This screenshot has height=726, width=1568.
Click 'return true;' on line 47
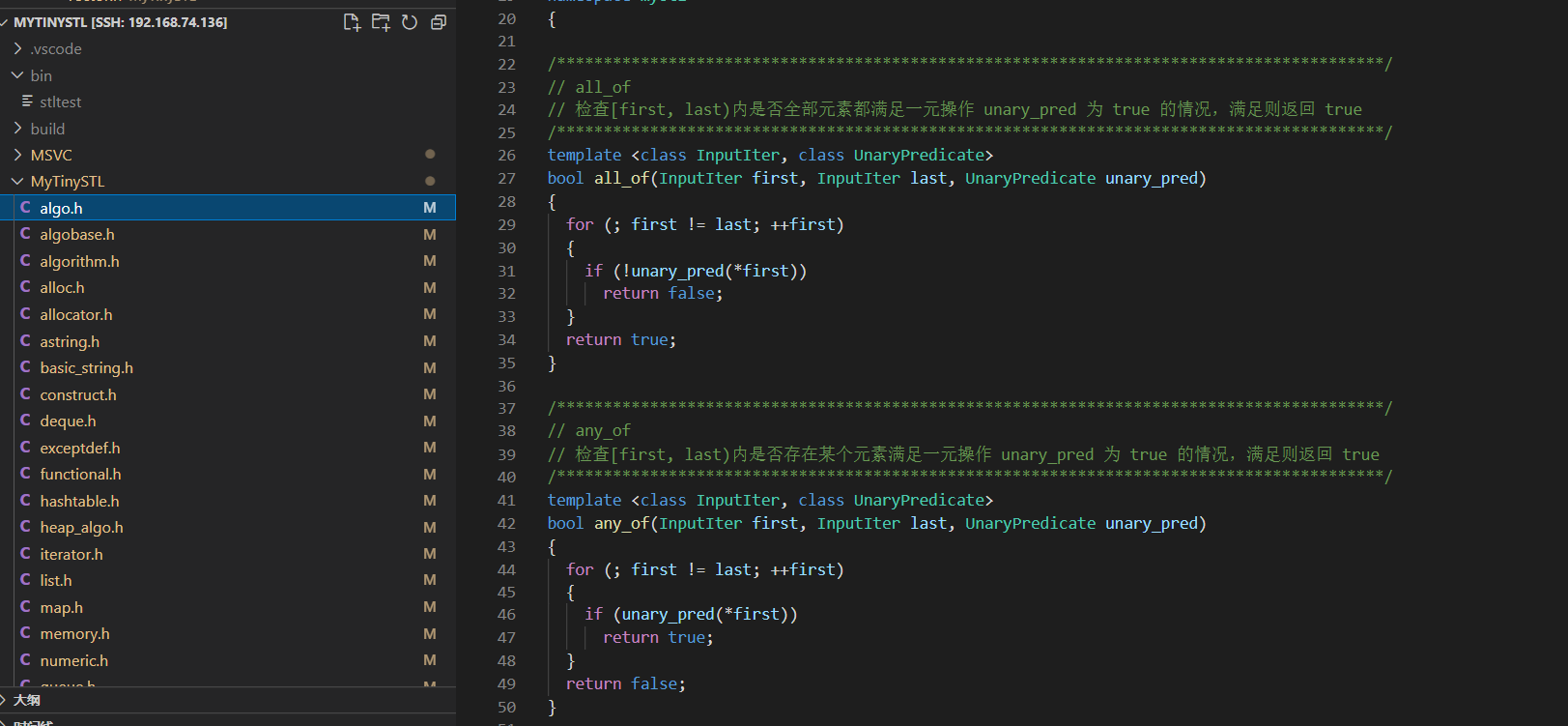pyautogui.click(x=658, y=637)
